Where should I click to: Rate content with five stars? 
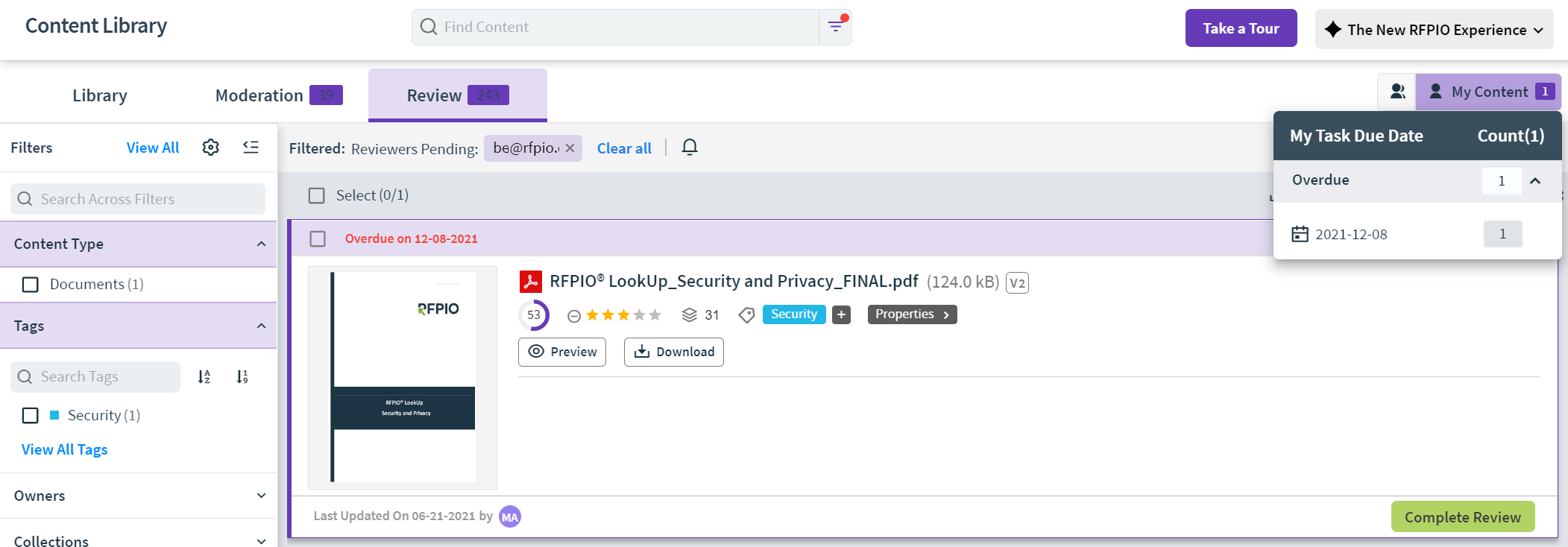tap(655, 315)
